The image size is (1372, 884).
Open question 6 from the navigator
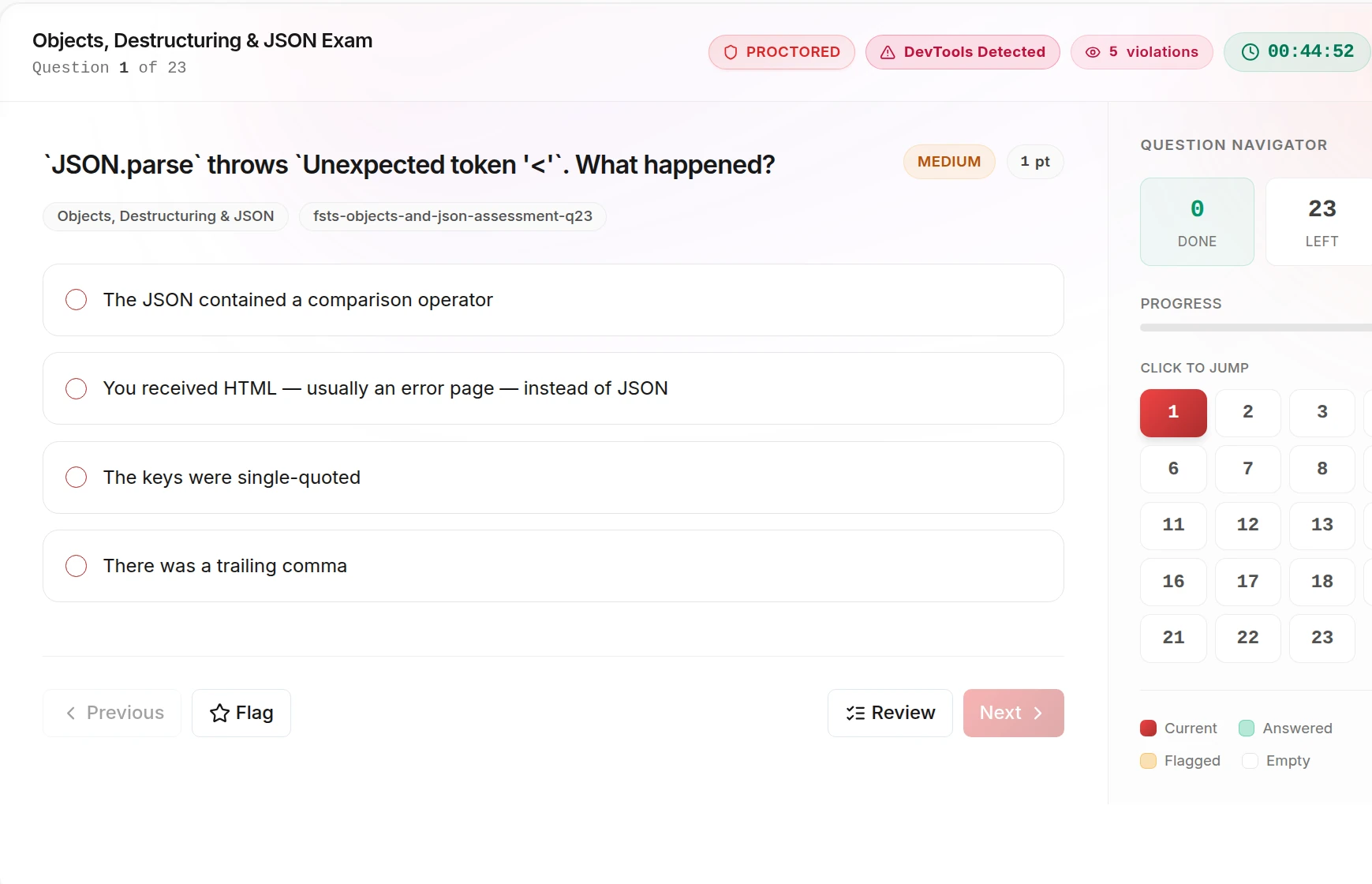pyautogui.click(x=1173, y=469)
